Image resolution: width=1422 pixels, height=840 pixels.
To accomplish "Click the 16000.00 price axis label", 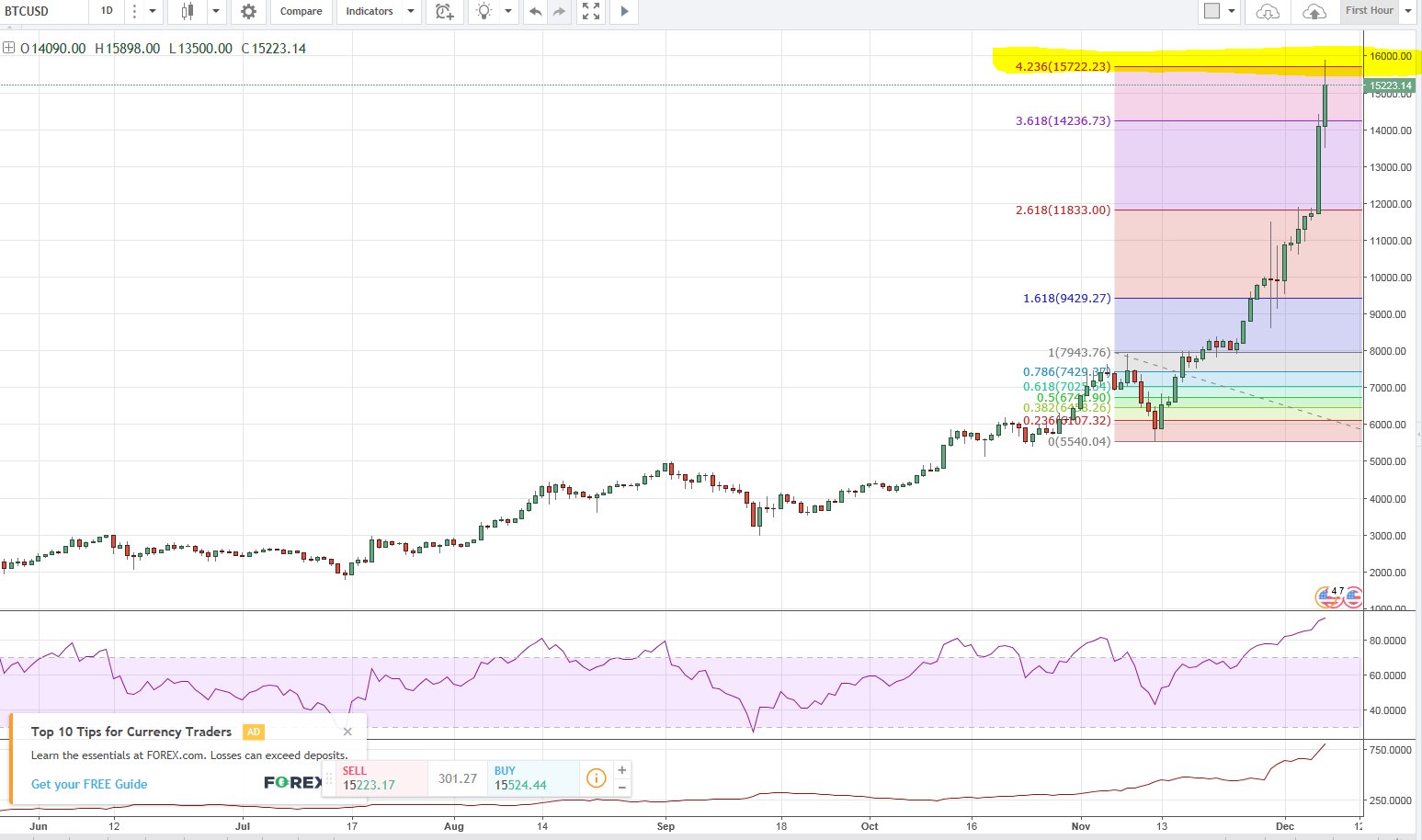I will [1390, 56].
